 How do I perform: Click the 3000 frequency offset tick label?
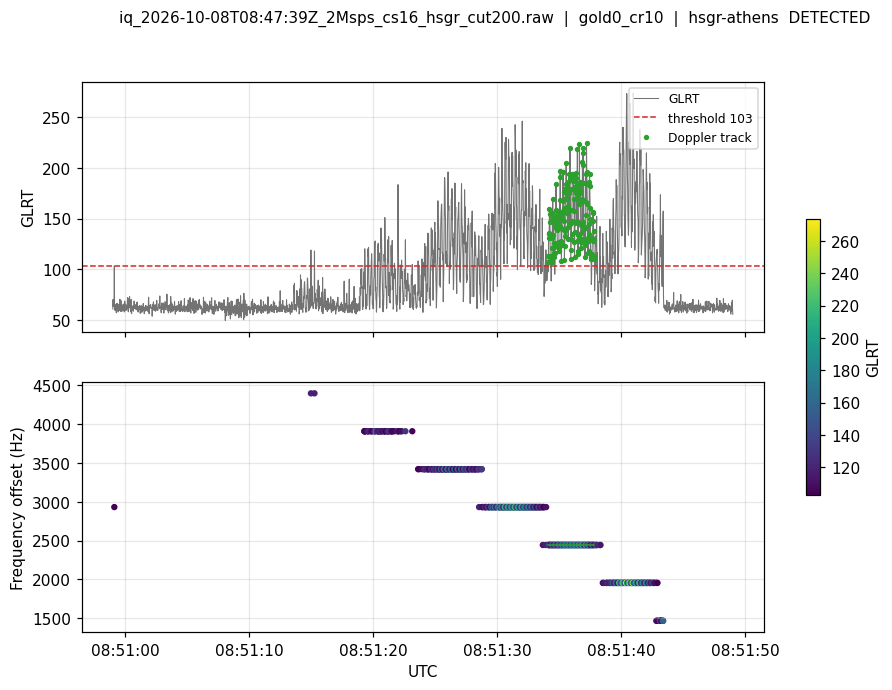click(x=53, y=503)
